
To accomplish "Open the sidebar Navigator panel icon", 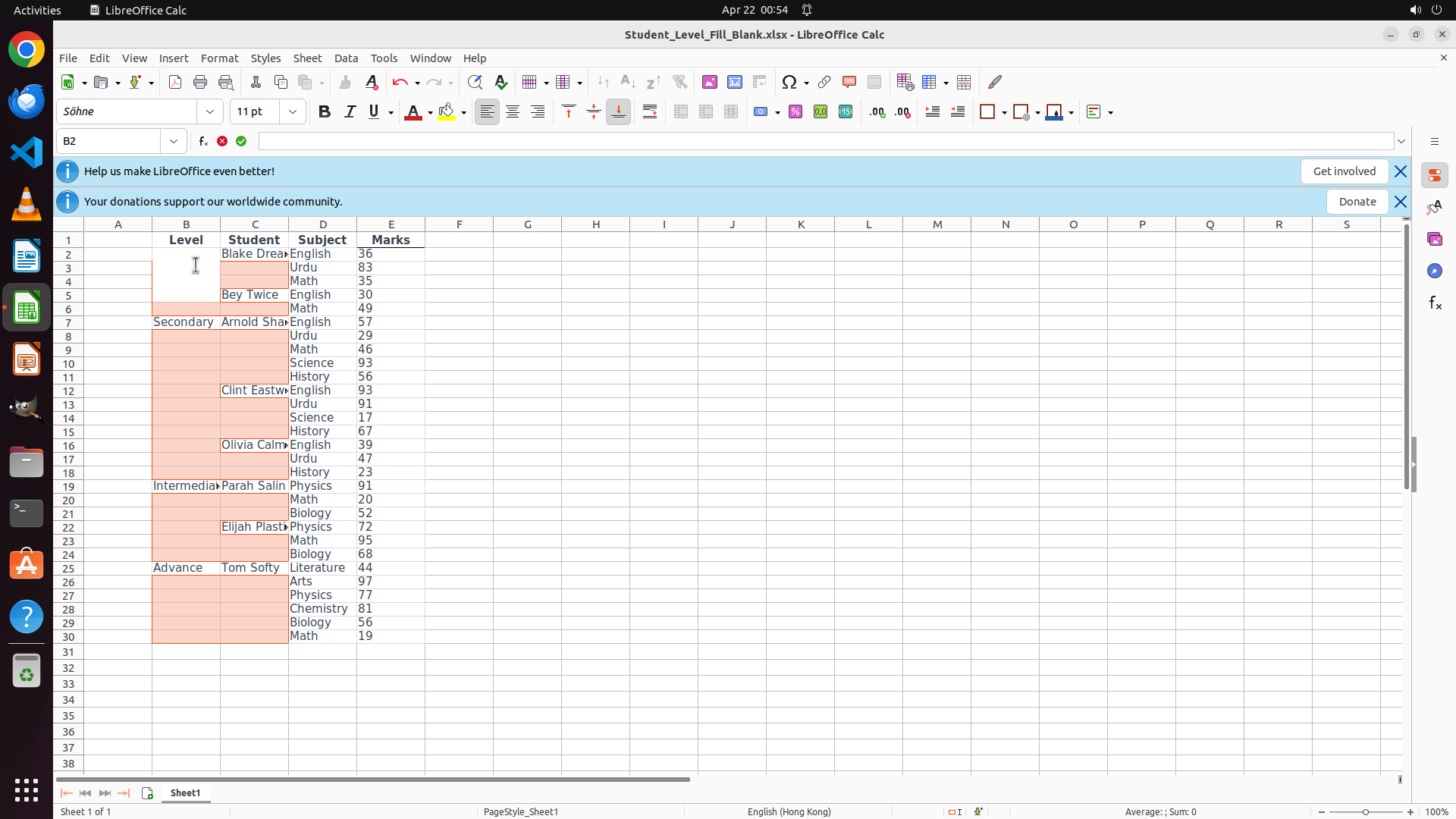I will point(1434,271).
